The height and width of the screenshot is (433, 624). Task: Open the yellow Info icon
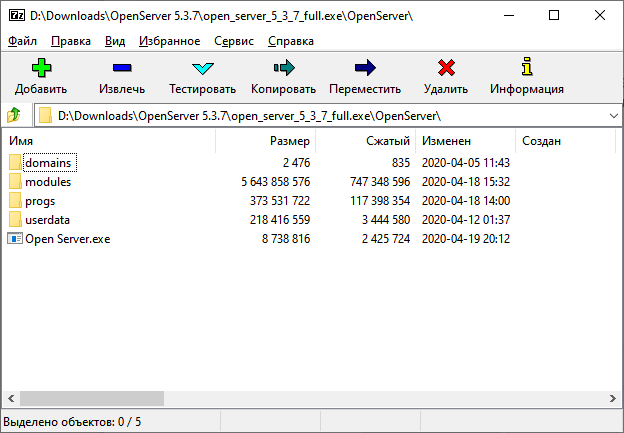526,69
